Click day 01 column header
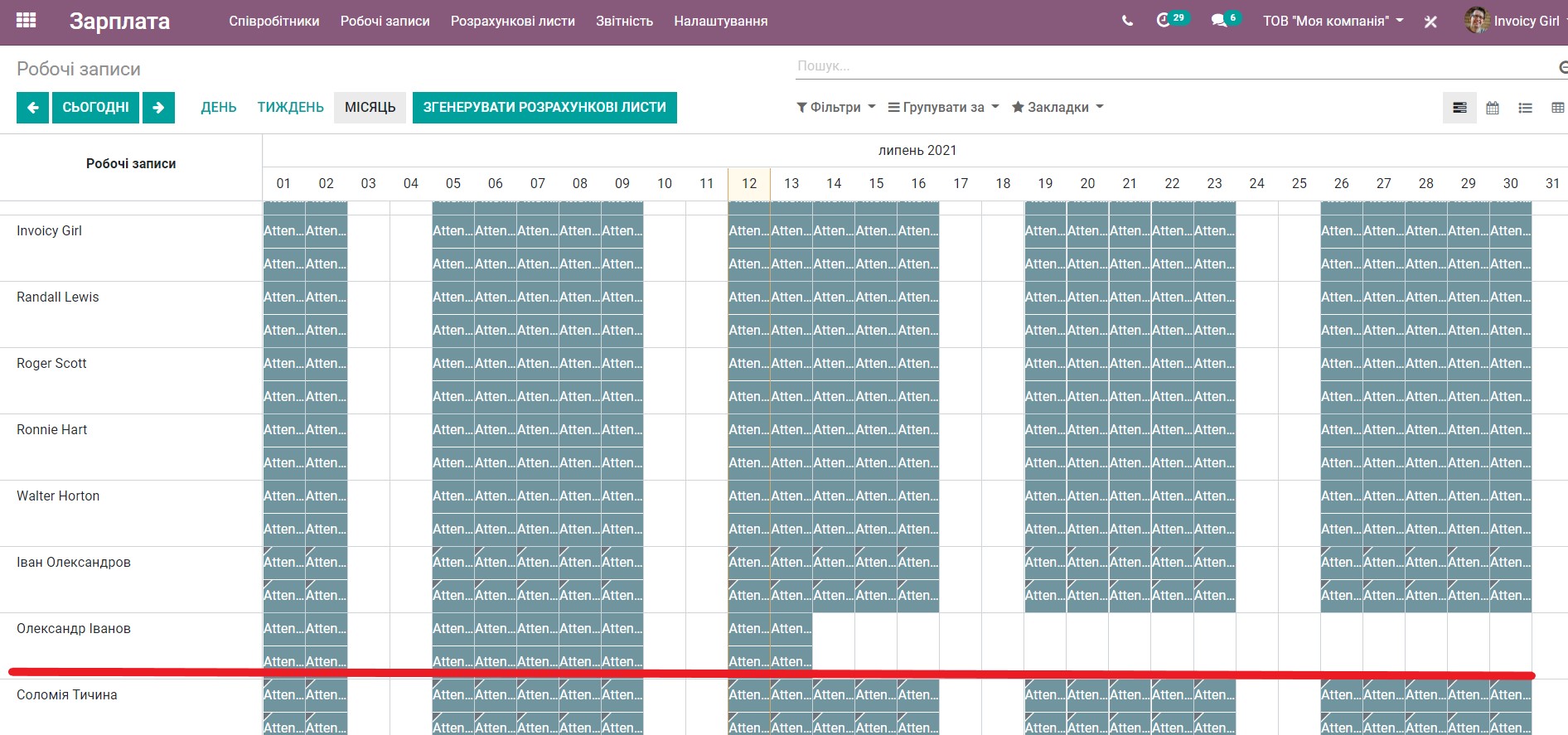1568x735 pixels. (283, 184)
